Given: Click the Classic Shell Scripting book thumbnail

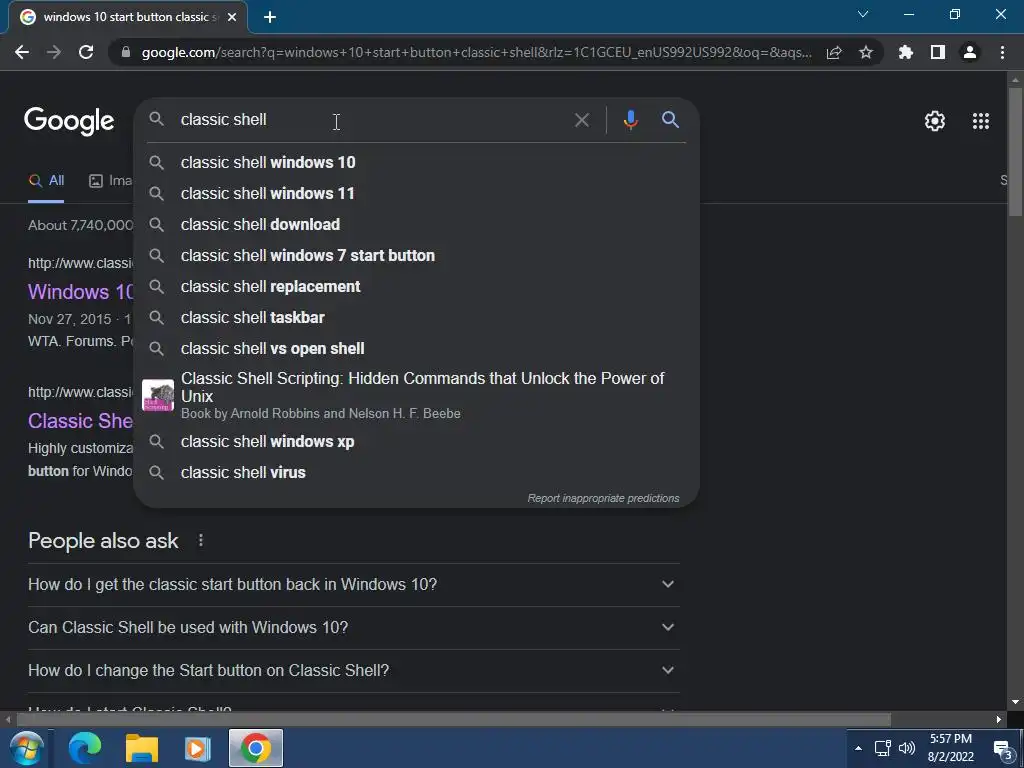Looking at the screenshot, I should (158, 395).
